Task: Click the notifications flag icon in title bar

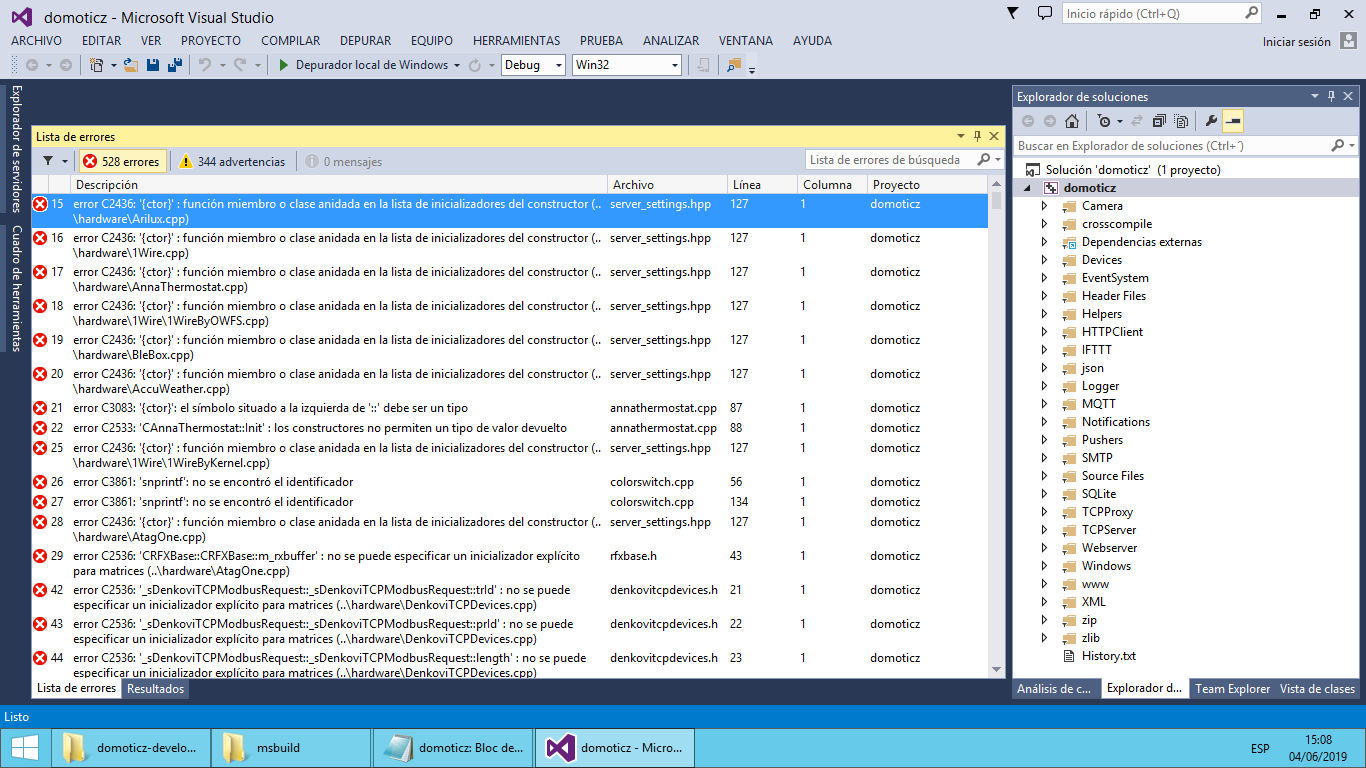Action: click(1012, 13)
